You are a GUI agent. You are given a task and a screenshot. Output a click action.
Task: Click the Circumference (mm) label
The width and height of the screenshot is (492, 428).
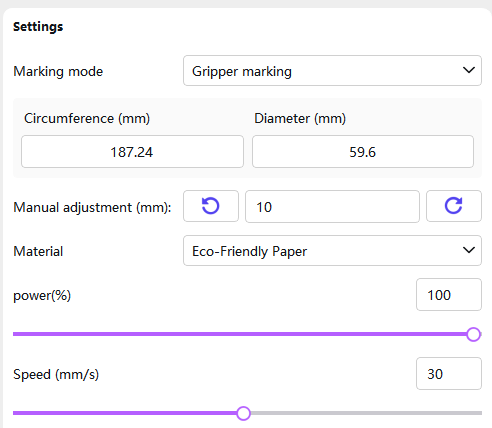(x=87, y=119)
